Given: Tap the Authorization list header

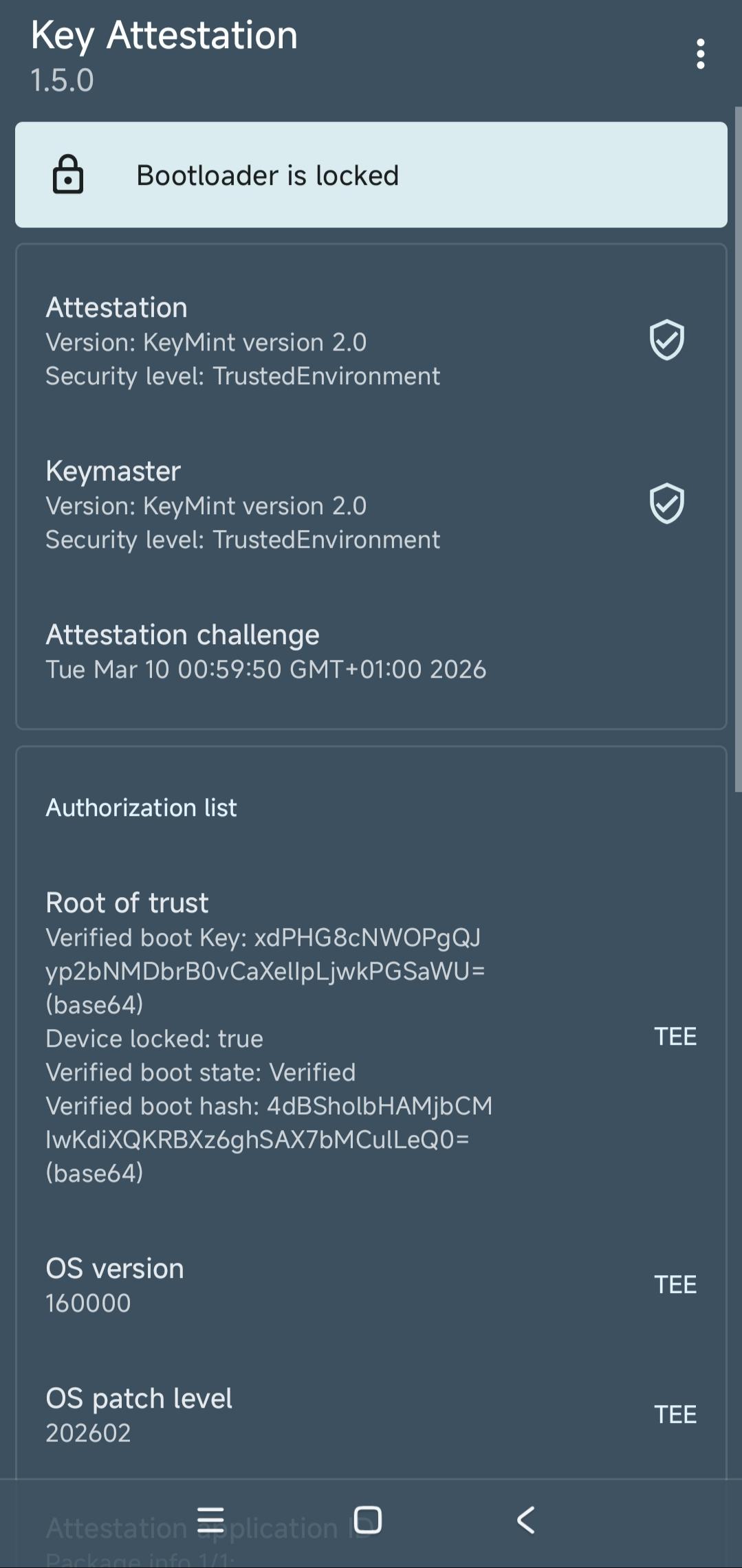Looking at the screenshot, I should click(141, 808).
